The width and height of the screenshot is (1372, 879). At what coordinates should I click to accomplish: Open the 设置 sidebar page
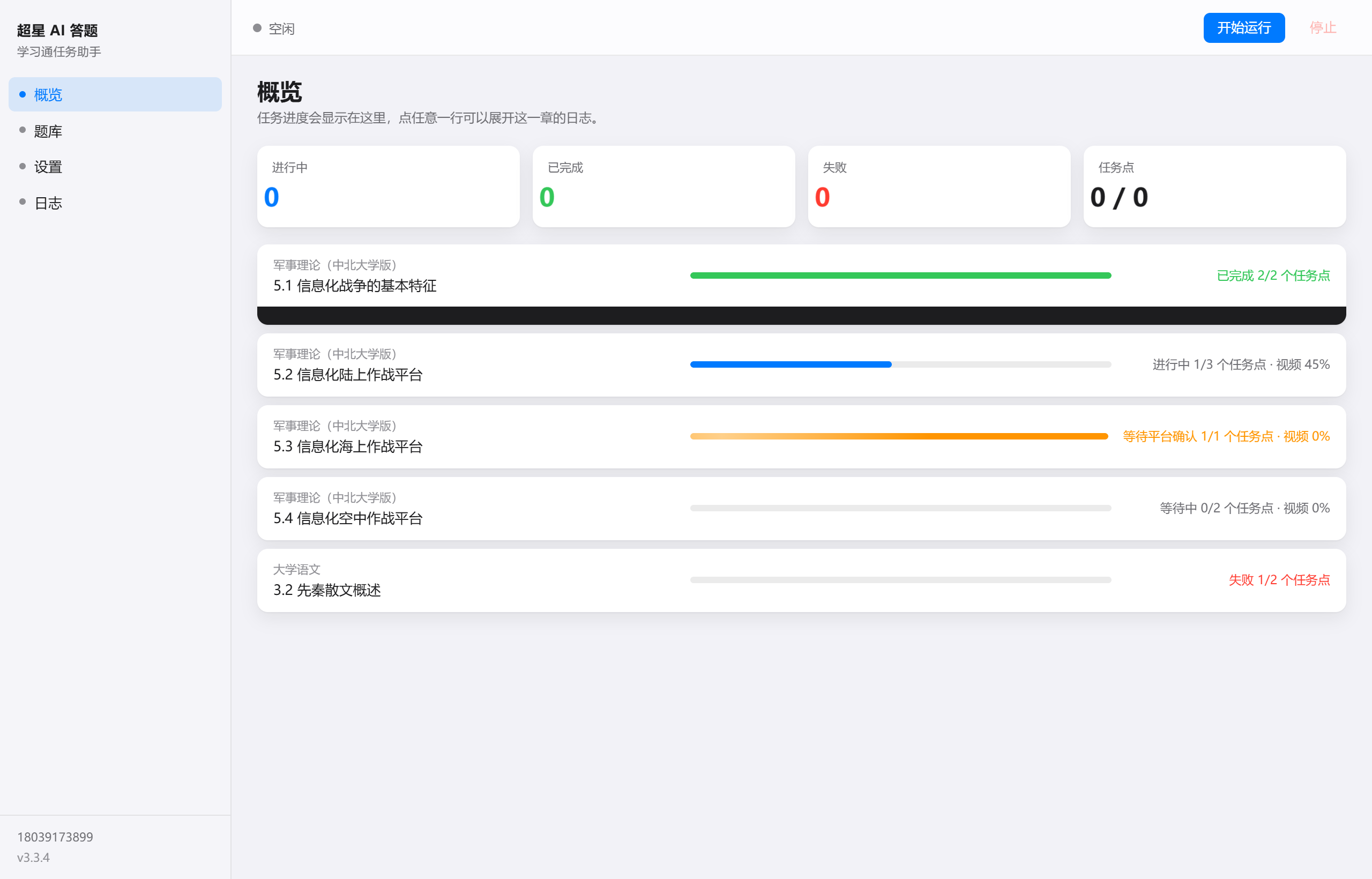(x=115, y=167)
